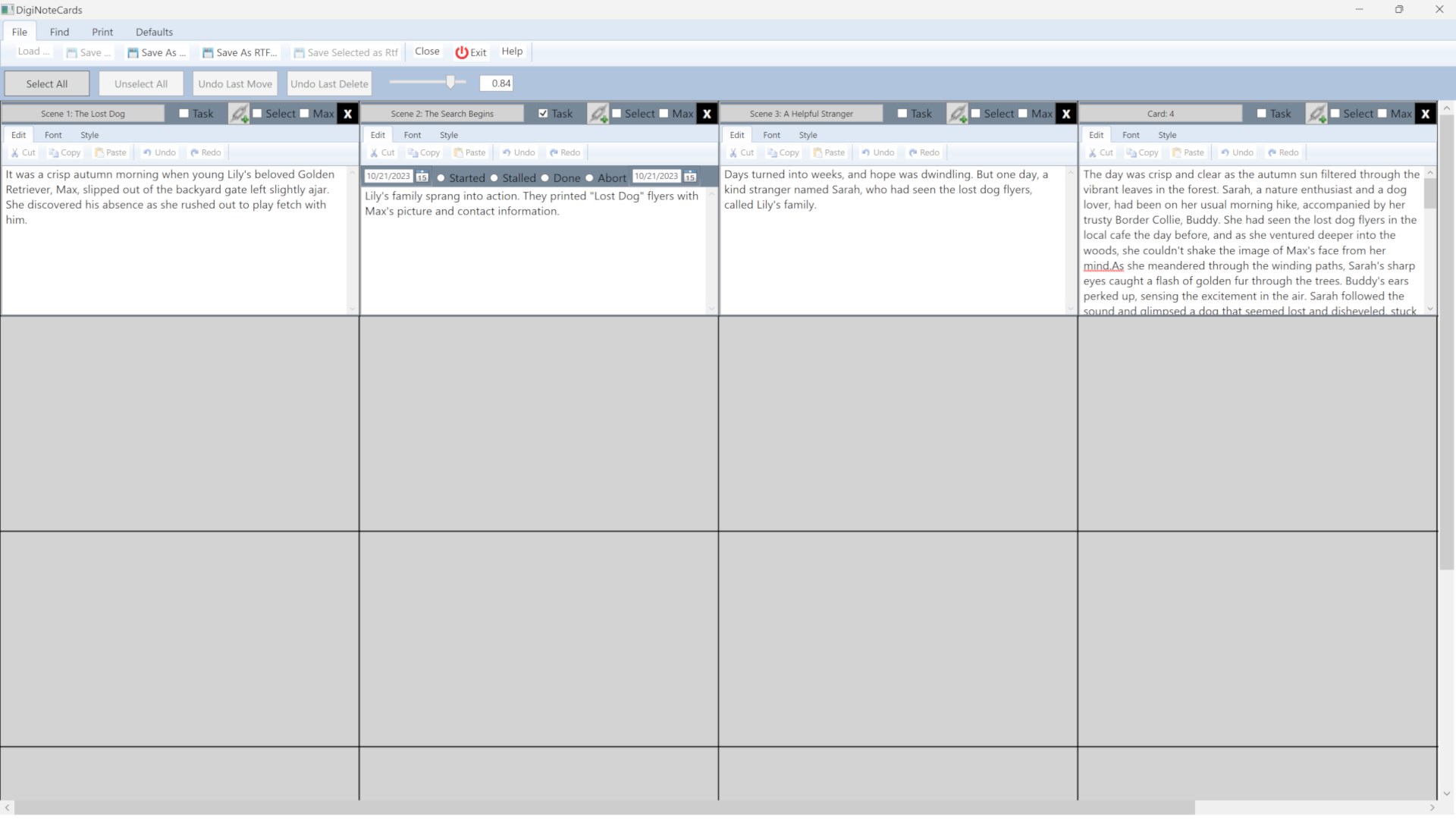Viewport: 1456px width, 819px height.
Task: Switch to Font tab in Scene 2 card
Action: (x=412, y=135)
